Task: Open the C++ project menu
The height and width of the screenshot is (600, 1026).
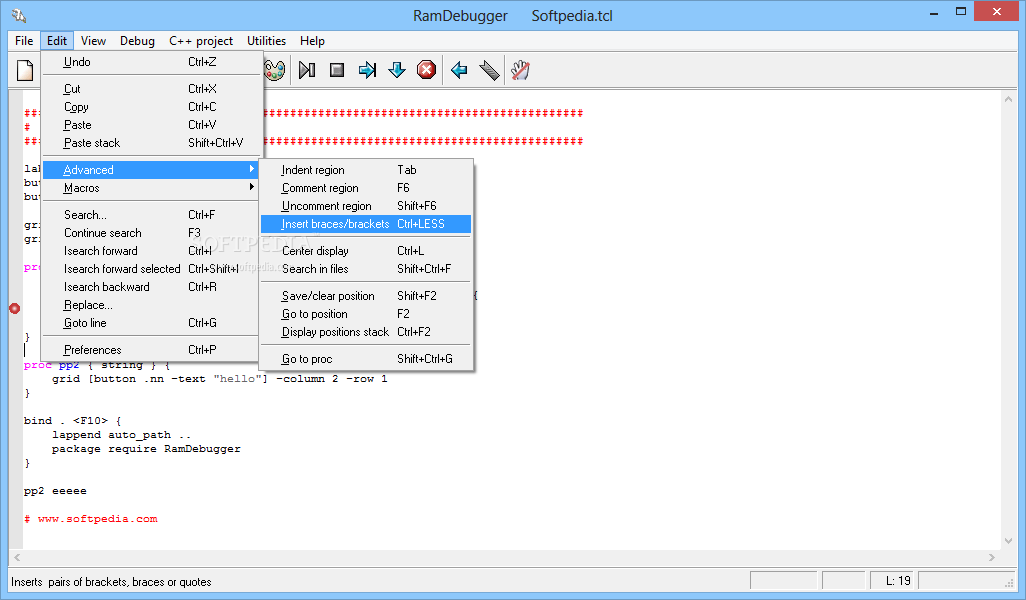Action: (x=201, y=41)
